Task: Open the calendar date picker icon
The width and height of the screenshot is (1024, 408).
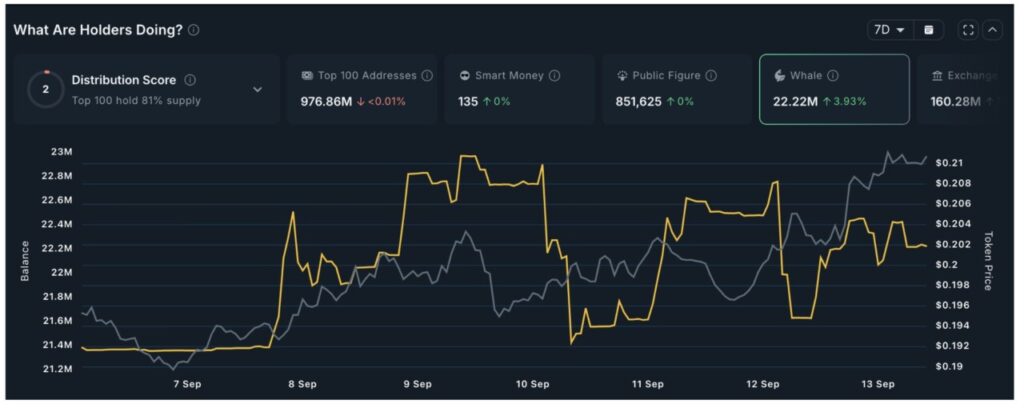Action: [929, 30]
